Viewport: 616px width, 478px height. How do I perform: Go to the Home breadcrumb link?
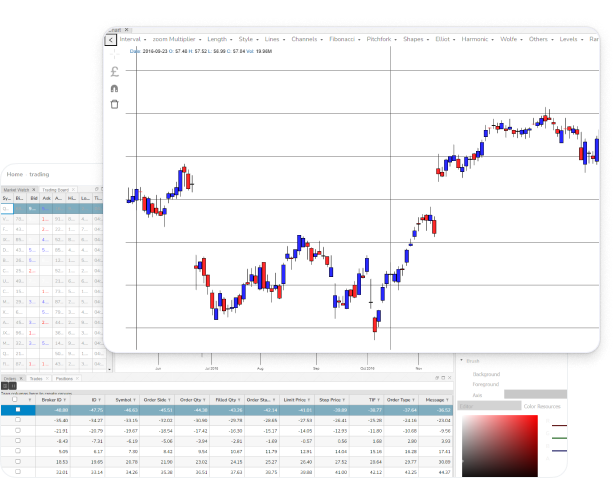14,174
